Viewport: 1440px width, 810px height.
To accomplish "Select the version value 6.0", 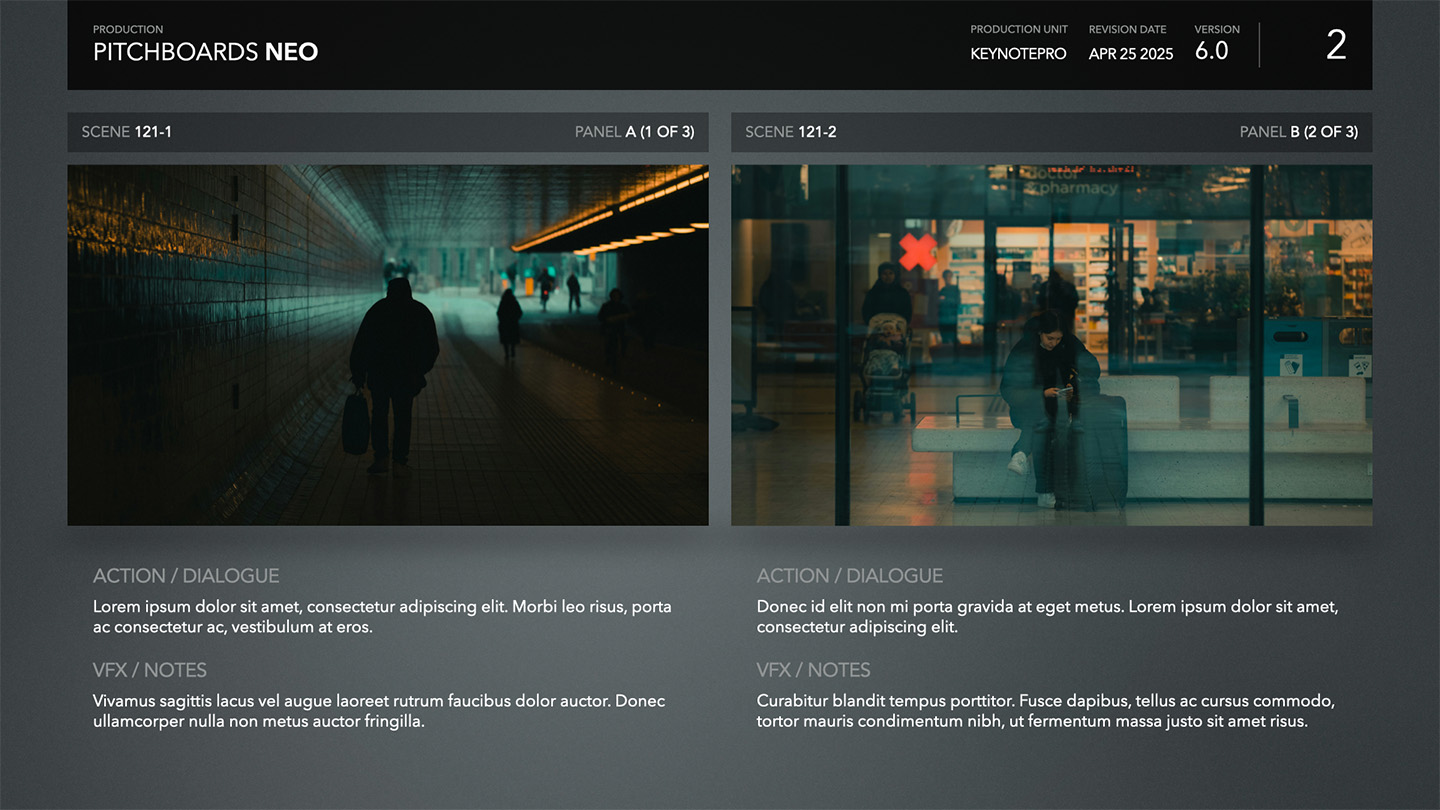I will coord(1211,52).
